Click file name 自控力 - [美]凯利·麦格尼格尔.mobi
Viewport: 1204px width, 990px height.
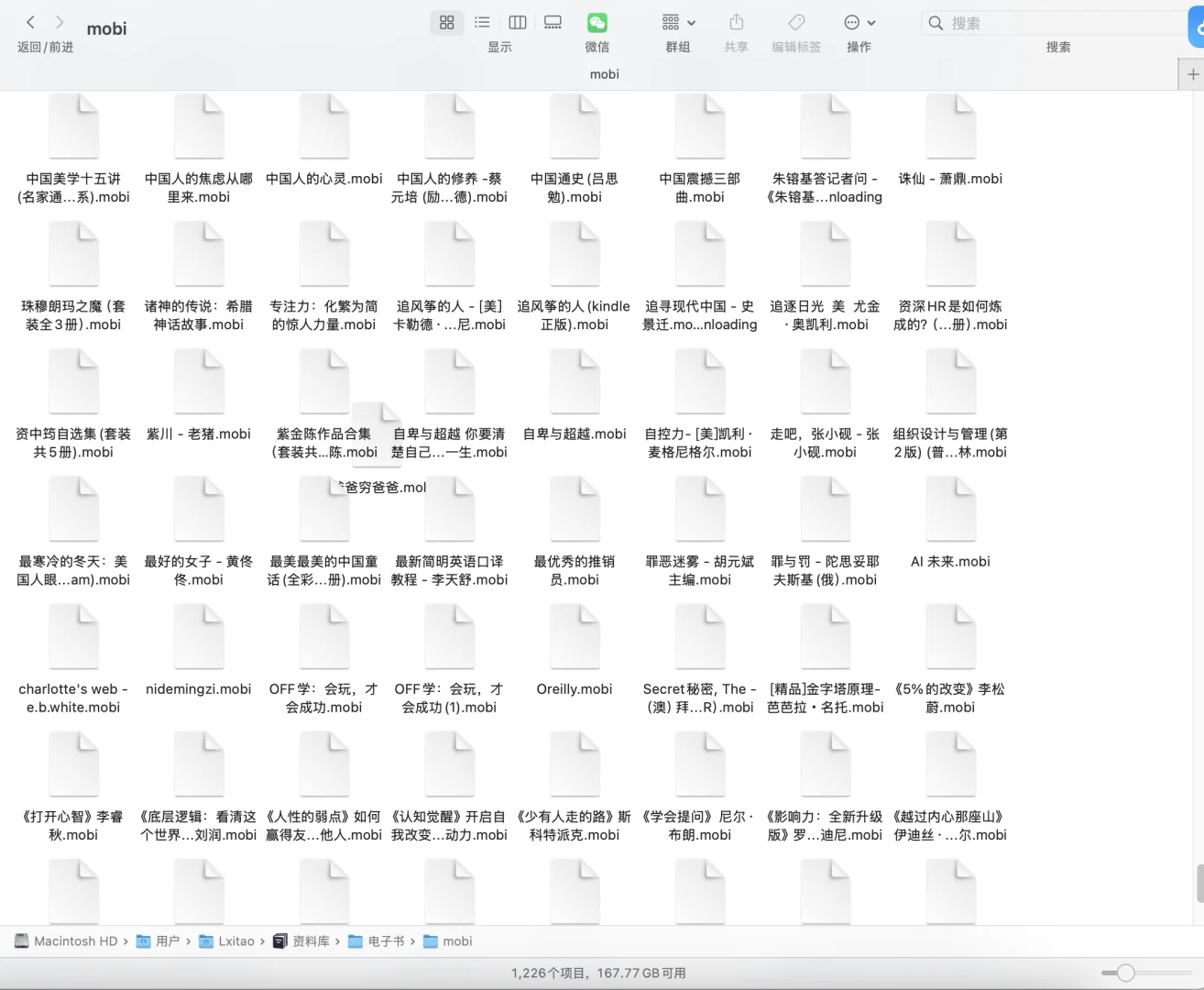(700, 443)
